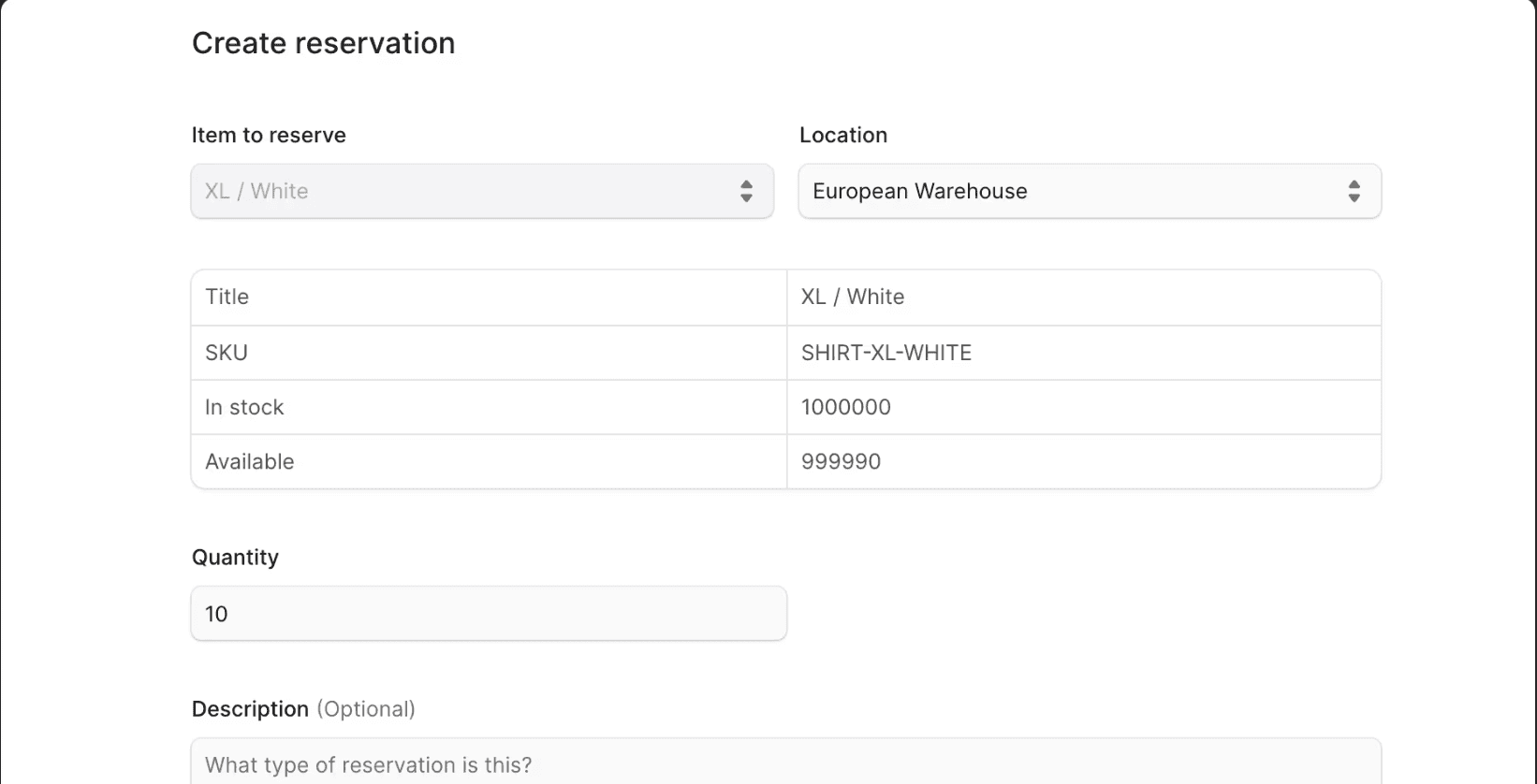Image resolution: width=1537 pixels, height=784 pixels.
Task: Click into the Description reservation type textbox
Action: [x=784, y=763]
